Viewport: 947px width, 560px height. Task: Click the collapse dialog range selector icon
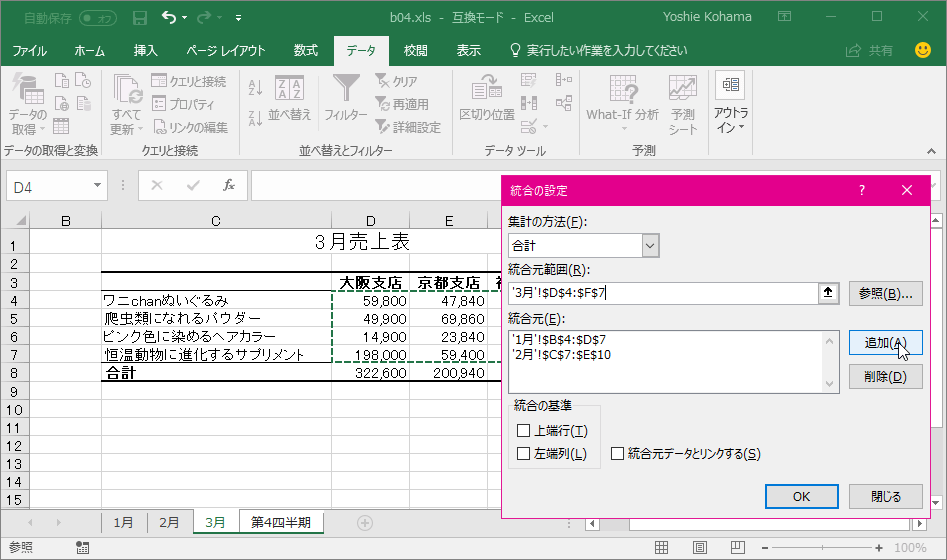click(828, 293)
